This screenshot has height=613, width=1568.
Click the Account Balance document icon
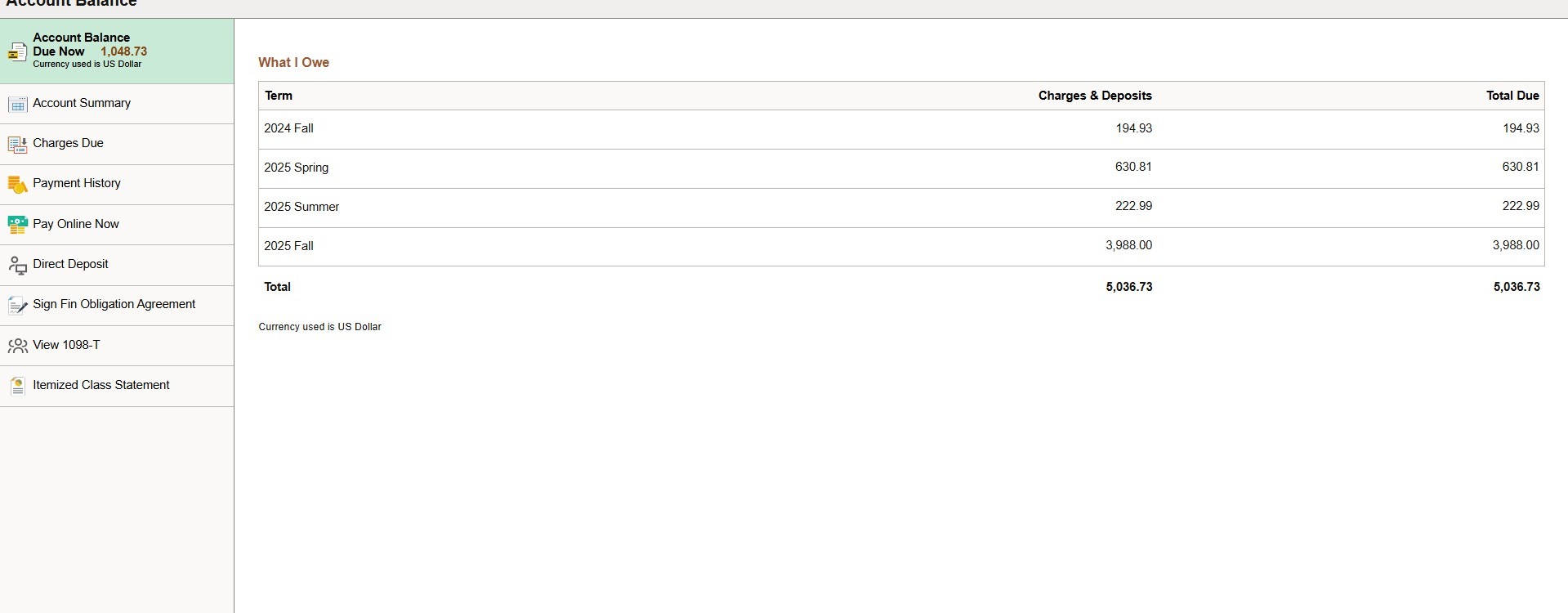tap(17, 51)
